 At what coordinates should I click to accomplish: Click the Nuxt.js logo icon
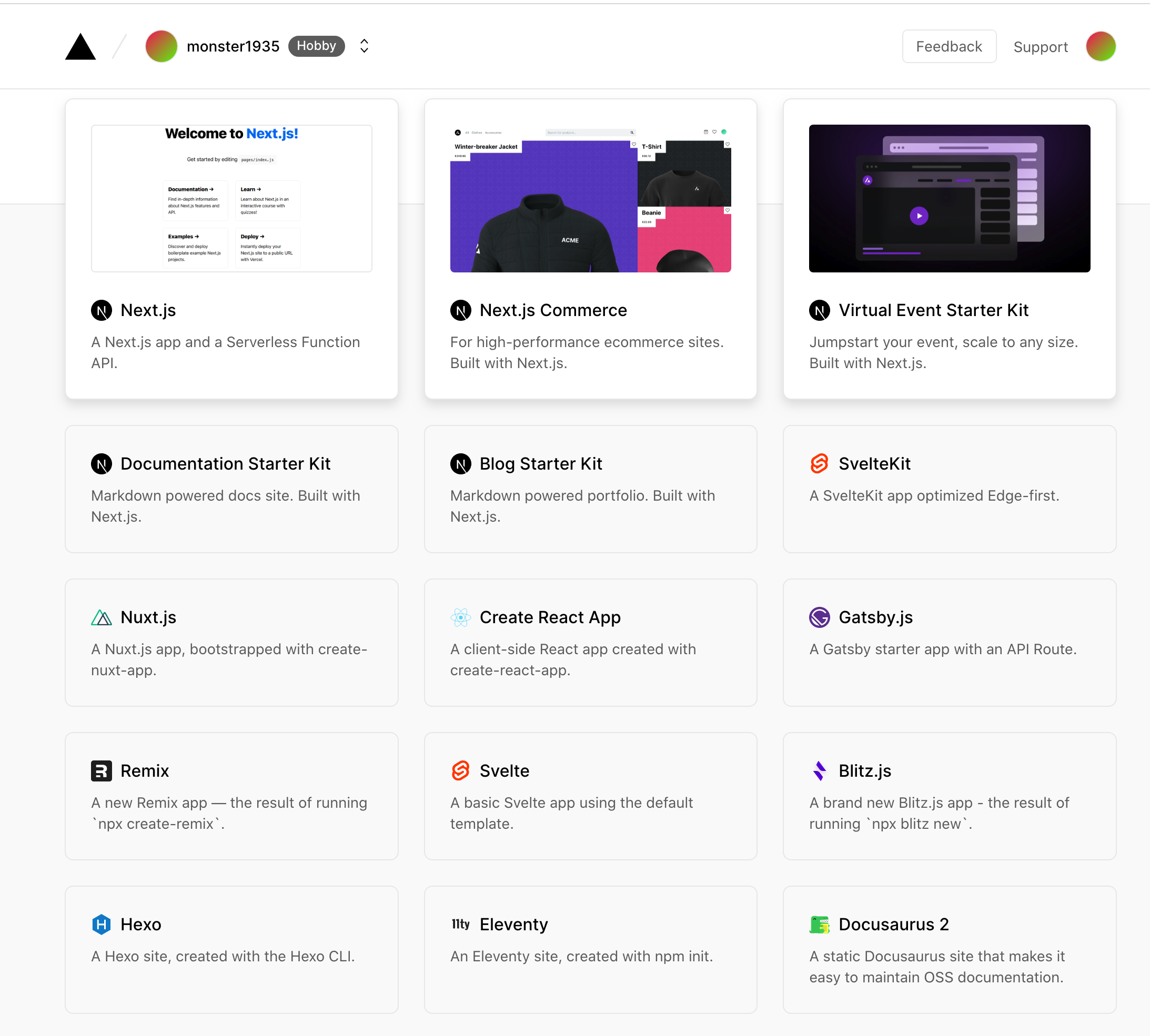click(102, 617)
